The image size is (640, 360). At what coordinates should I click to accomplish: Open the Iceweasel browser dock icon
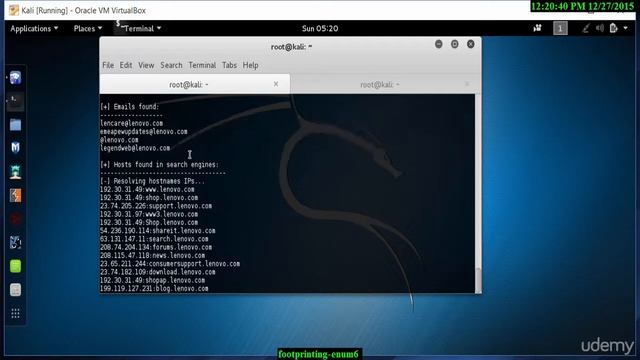click(x=16, y=78)
